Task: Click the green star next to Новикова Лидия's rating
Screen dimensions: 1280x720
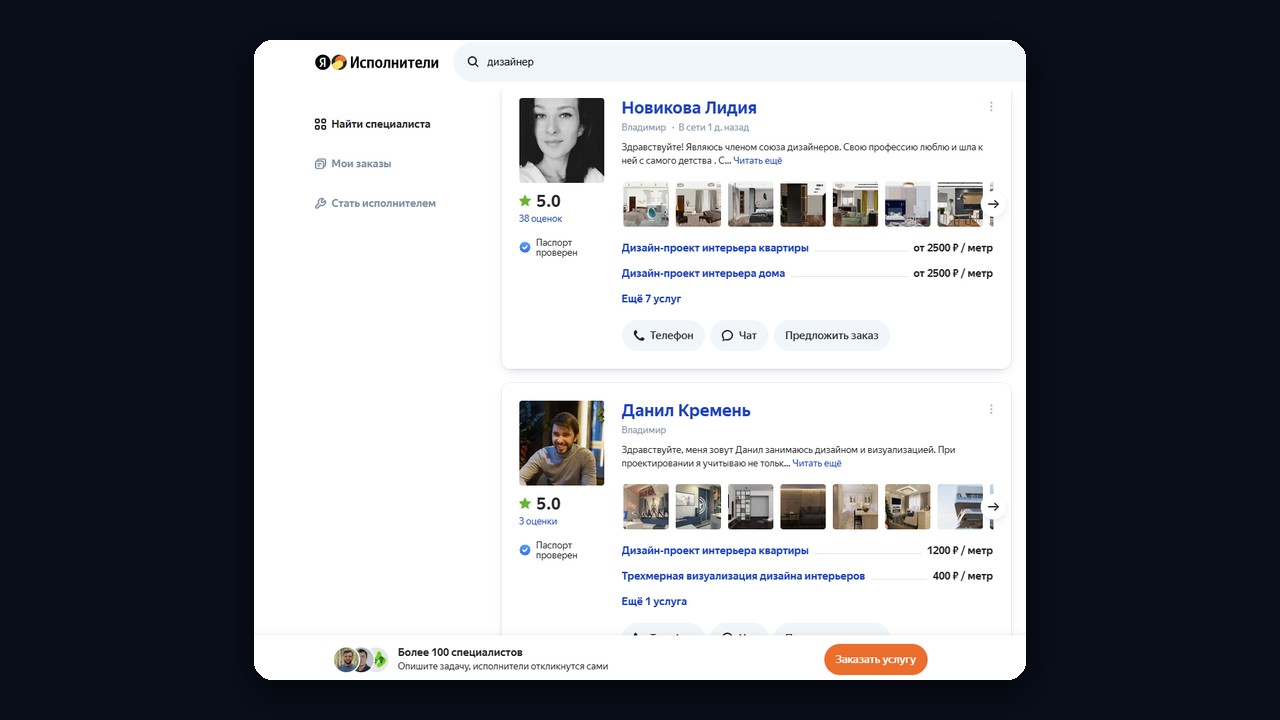Action: [525, 201]
